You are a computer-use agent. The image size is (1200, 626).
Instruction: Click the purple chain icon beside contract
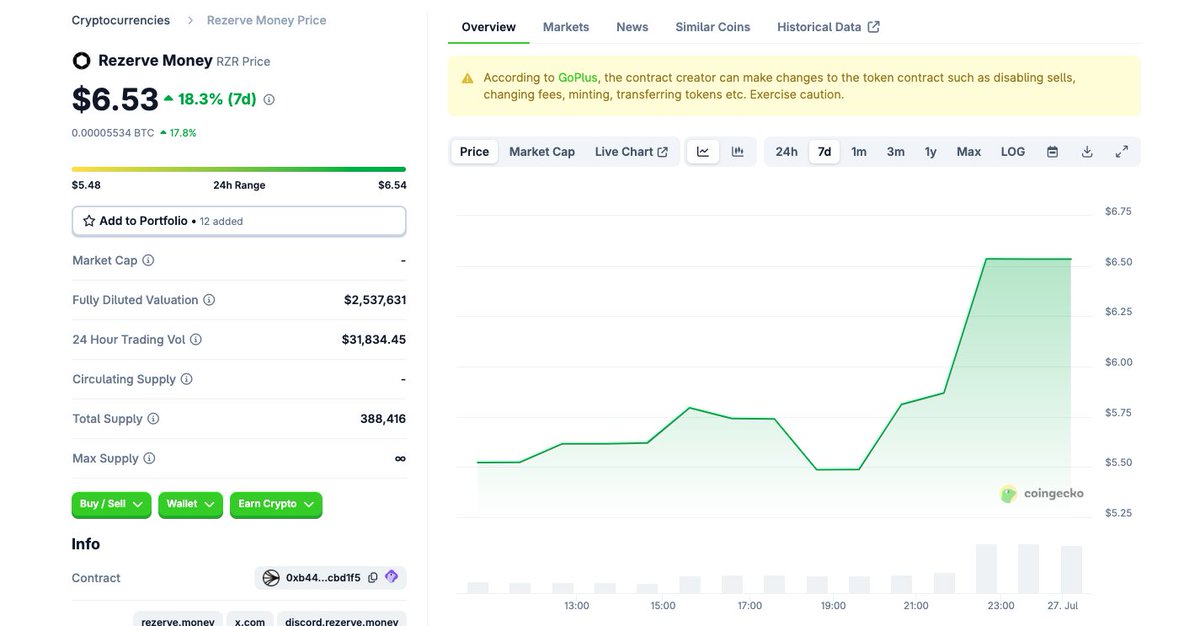click(x=391, y=577)
